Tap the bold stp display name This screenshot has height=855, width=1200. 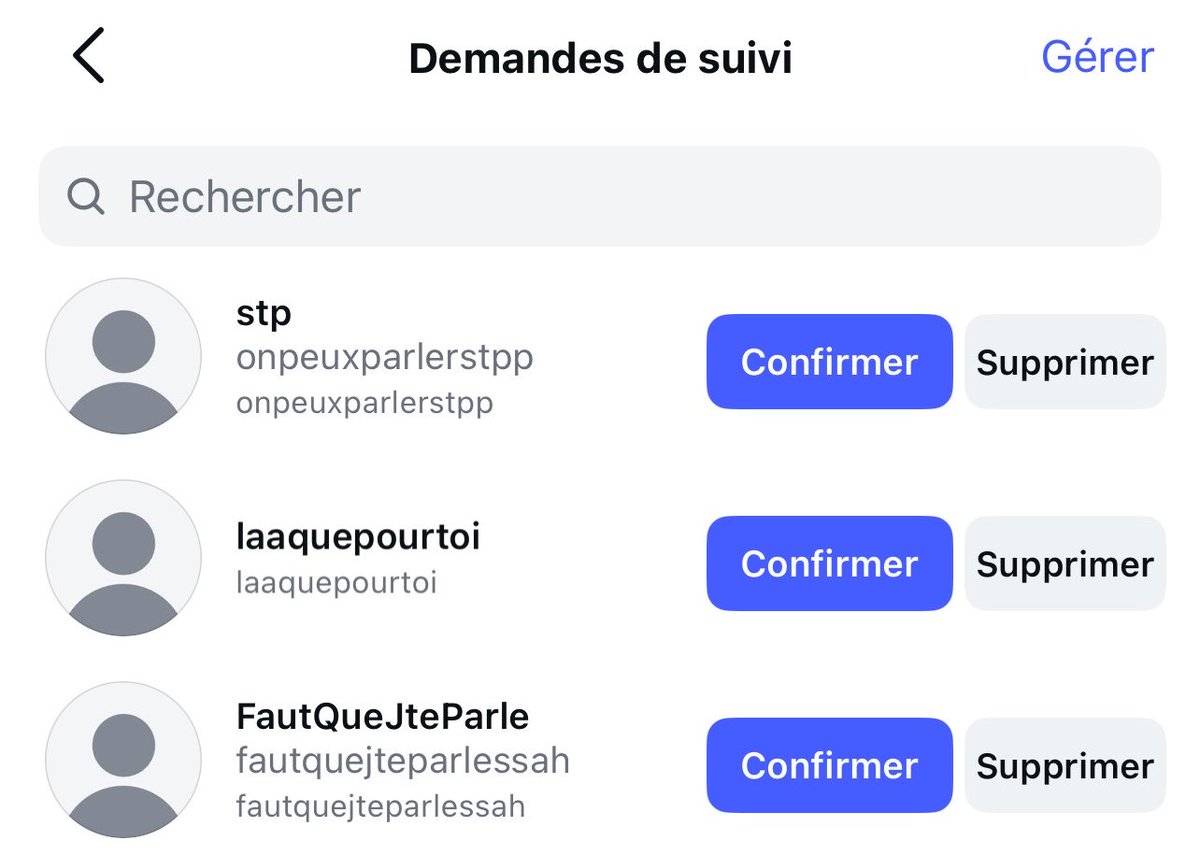(264, 314)
